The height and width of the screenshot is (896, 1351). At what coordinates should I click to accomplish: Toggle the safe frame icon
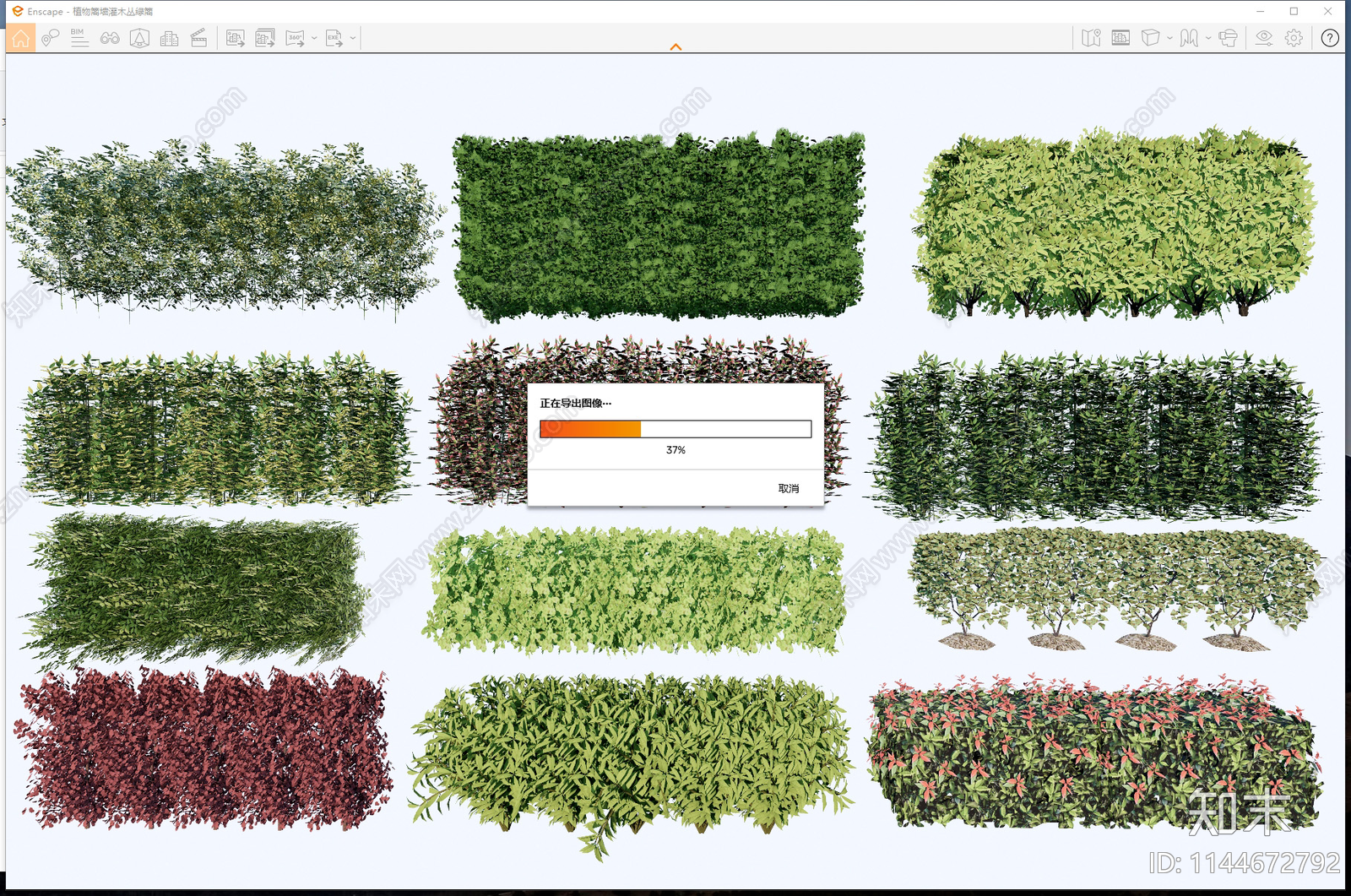click(x=1120, y=38)
